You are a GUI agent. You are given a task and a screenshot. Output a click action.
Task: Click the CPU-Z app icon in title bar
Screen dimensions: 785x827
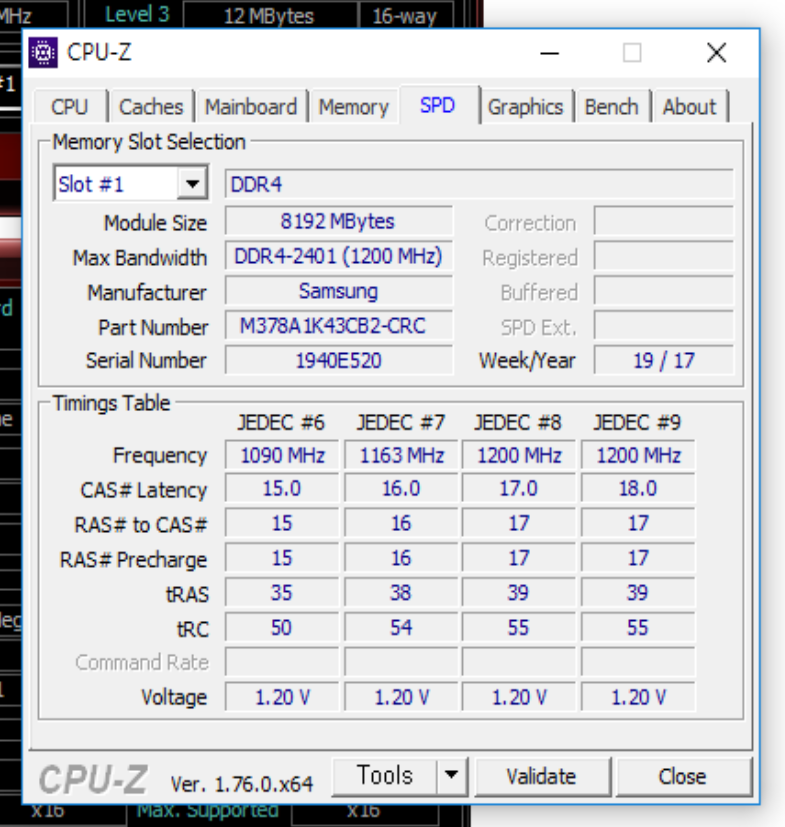(43, 52)
